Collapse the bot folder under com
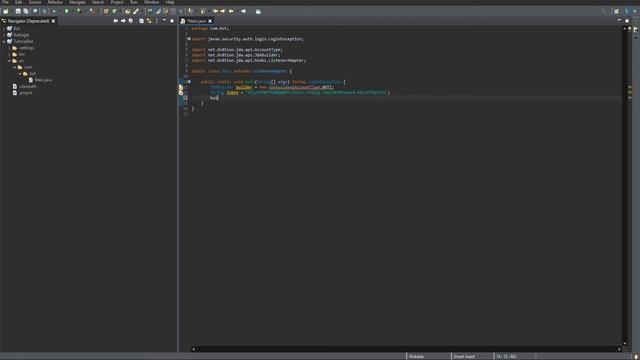The image size is (640, 360). [20, 74]
